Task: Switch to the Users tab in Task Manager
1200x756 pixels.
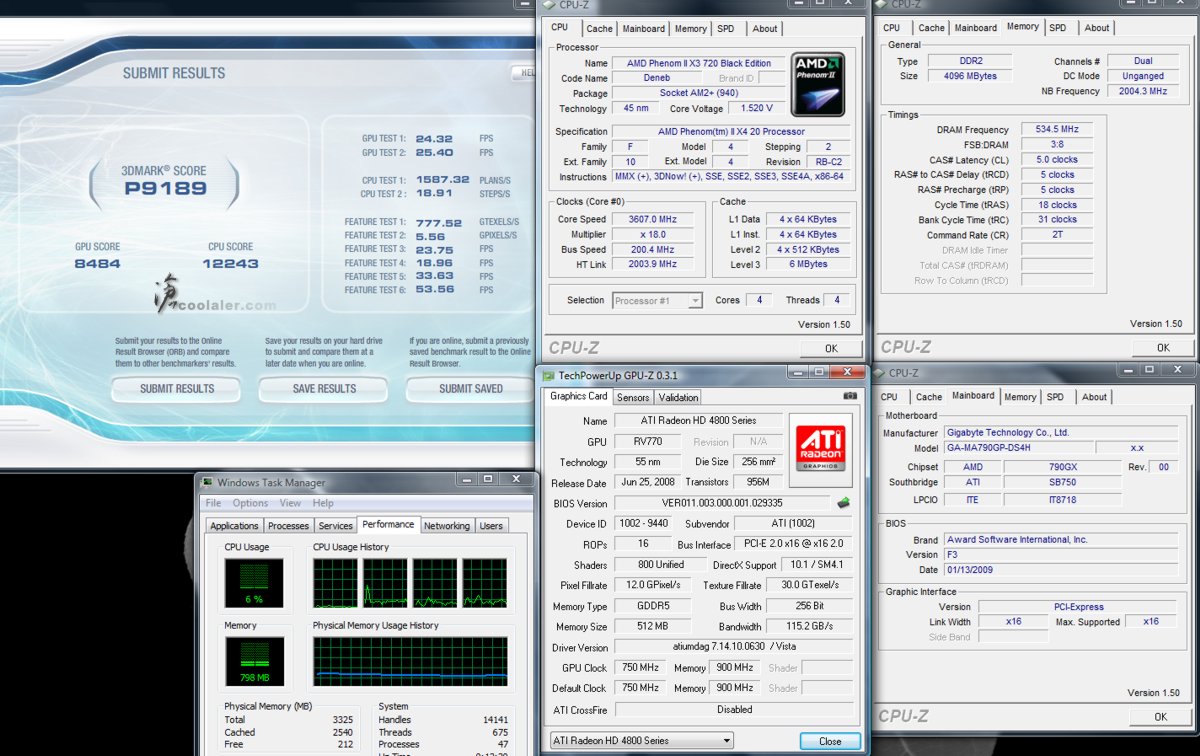Action: click(491, 526)
